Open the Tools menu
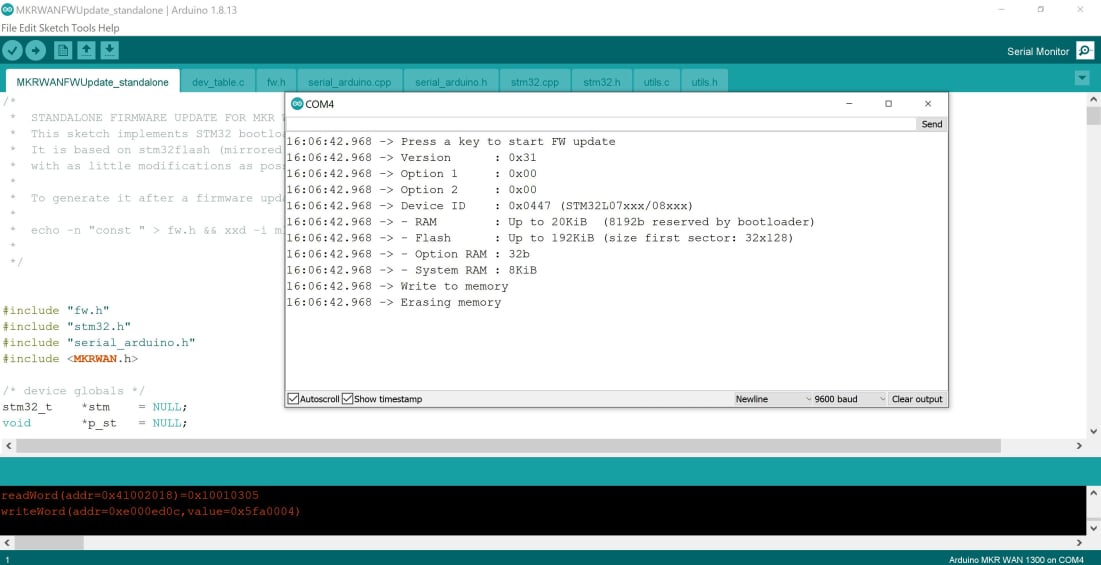The image size is (1101, 565). point(84,28)
